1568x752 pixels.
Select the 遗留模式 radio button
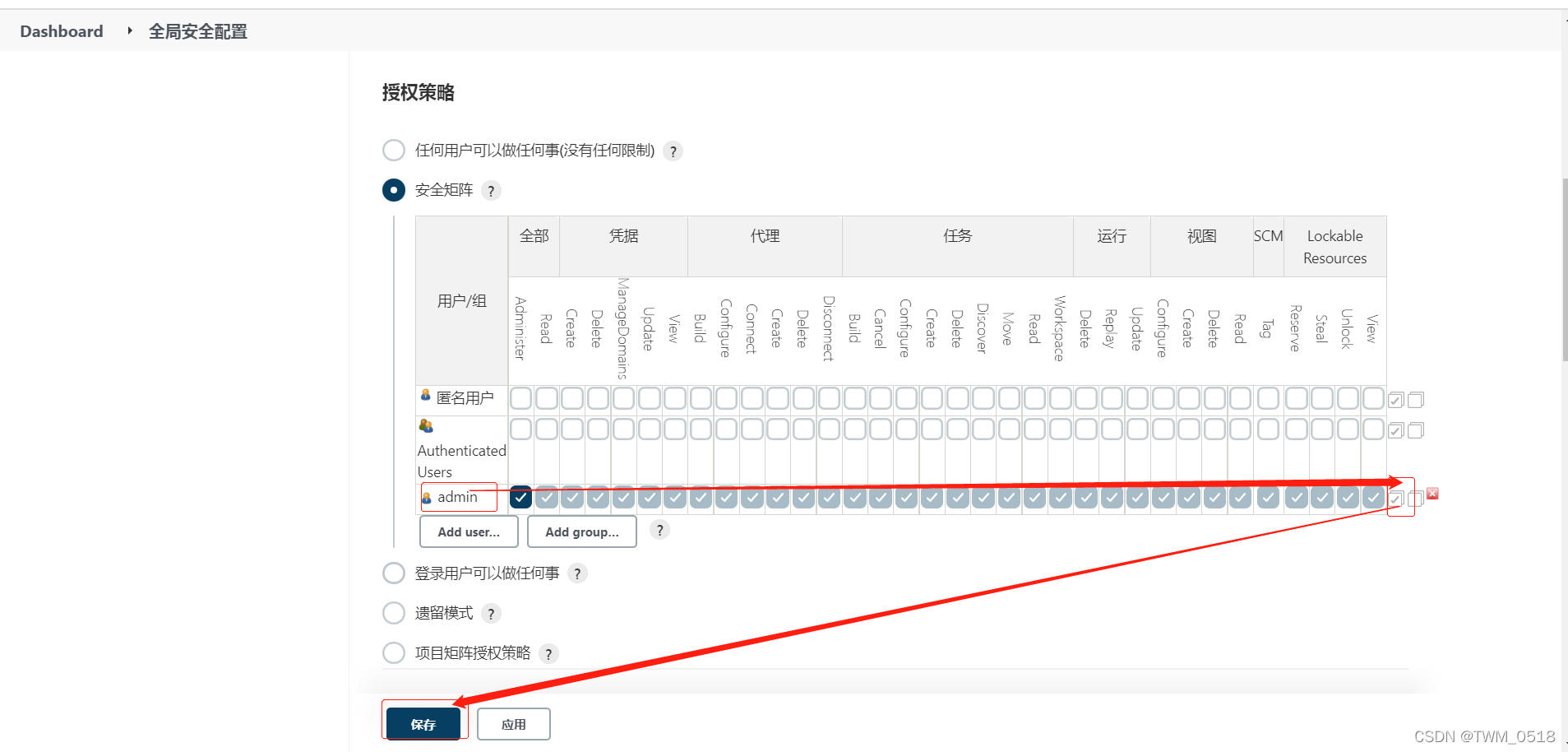pos(394,613)
